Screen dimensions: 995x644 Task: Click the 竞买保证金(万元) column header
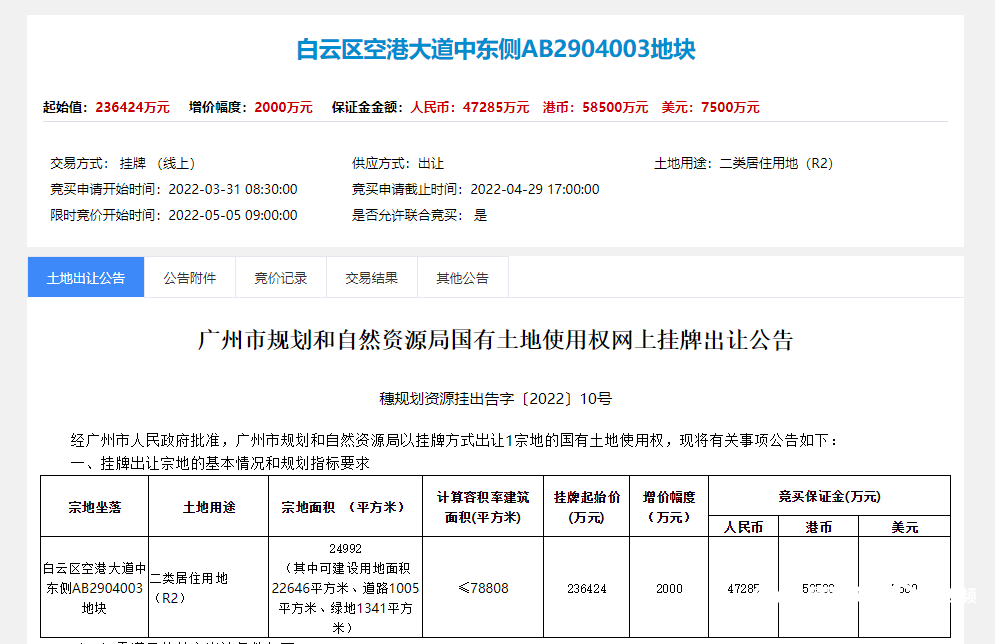[x=829, y=496]
